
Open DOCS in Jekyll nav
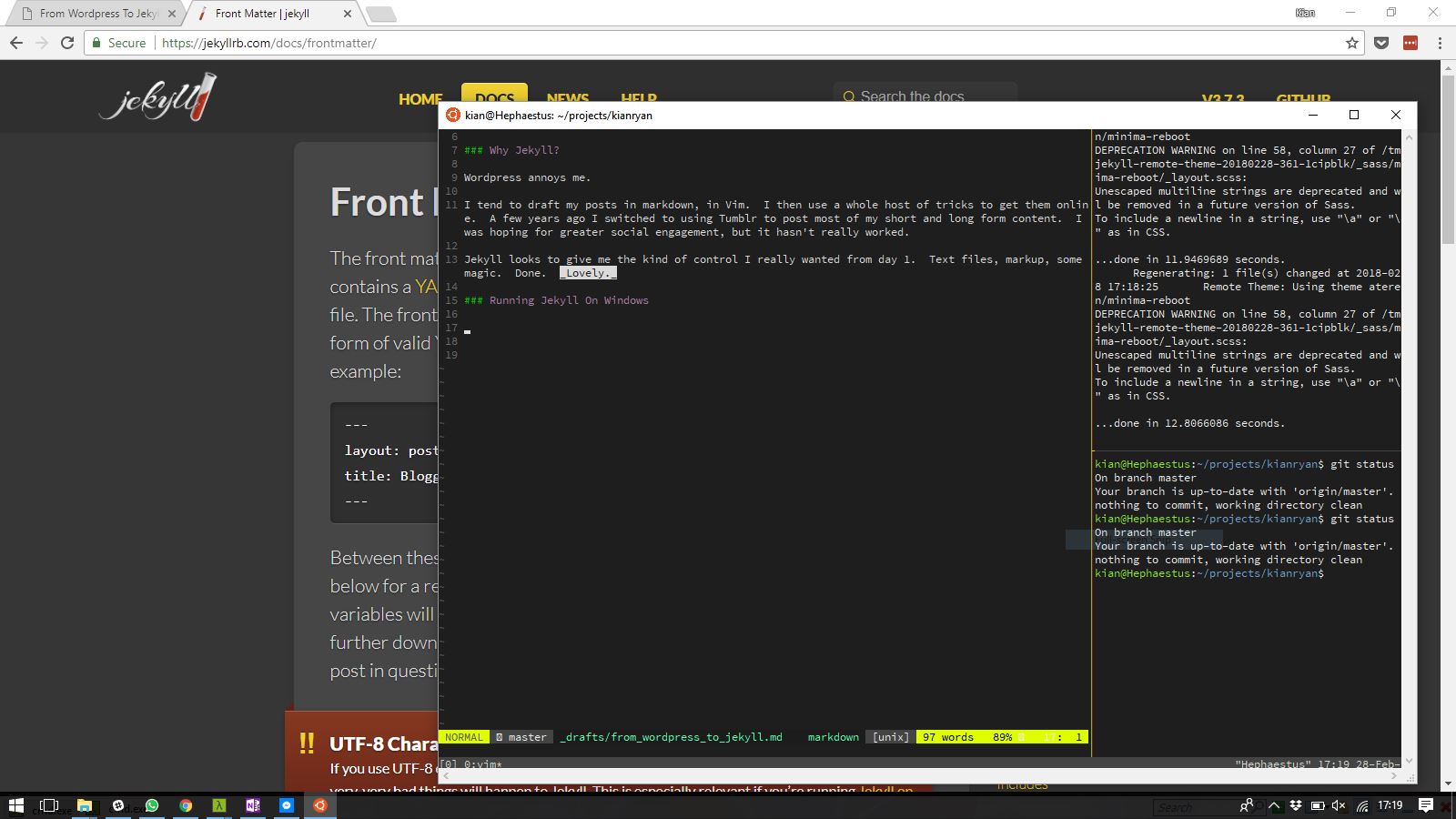click(x=494, y=96)
